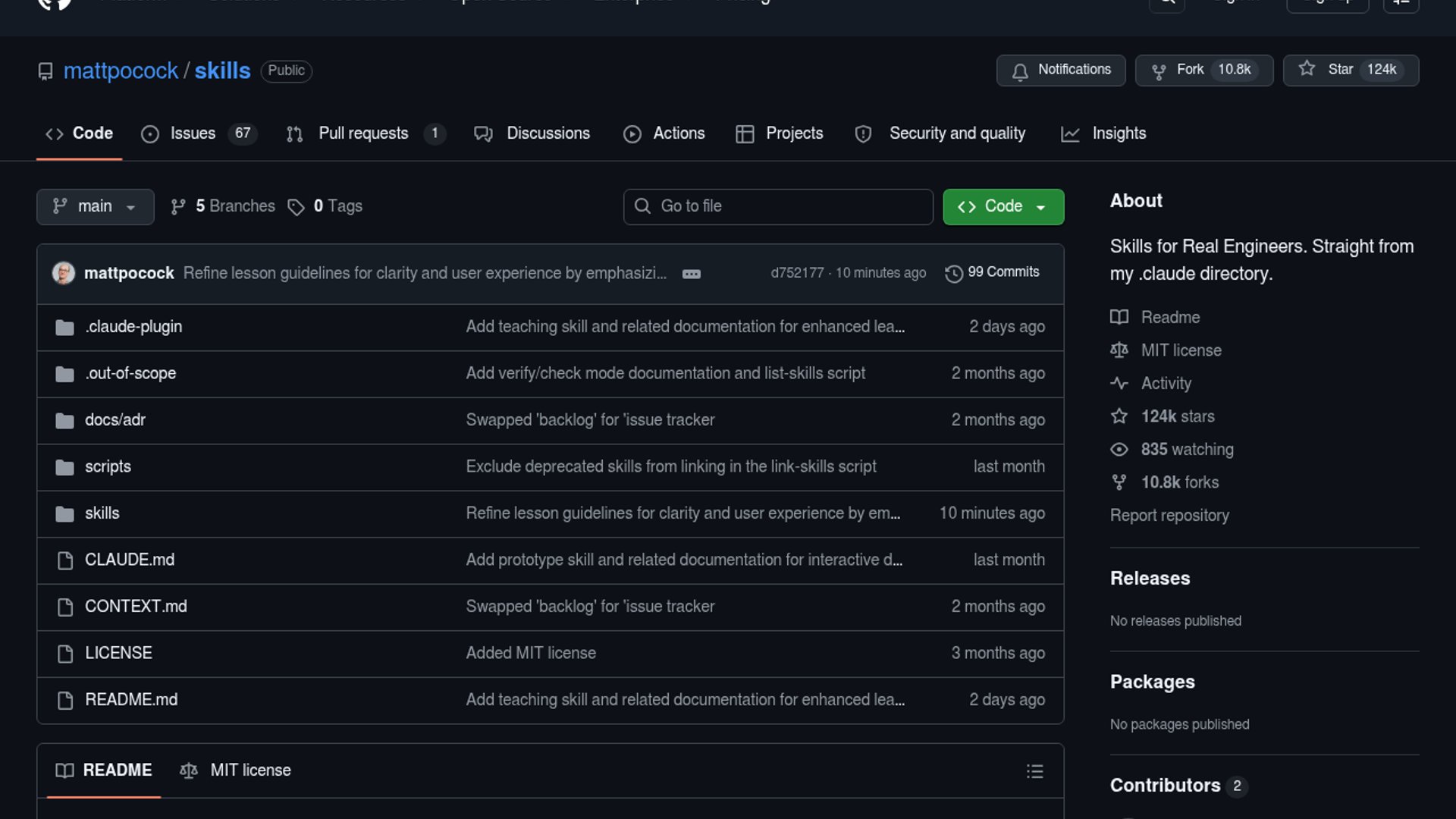1456x819 pixels.
Task: Open the Issues tab
Action: tap(199, 133)
